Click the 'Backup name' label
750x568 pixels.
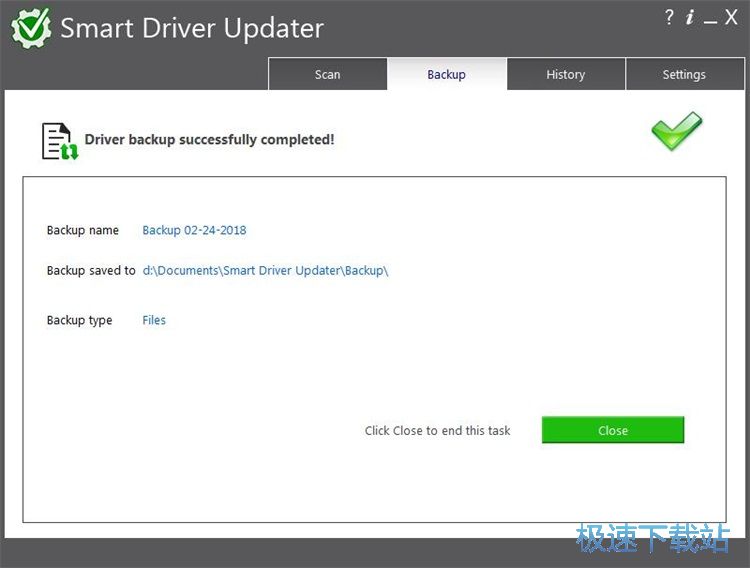(83, 230)
